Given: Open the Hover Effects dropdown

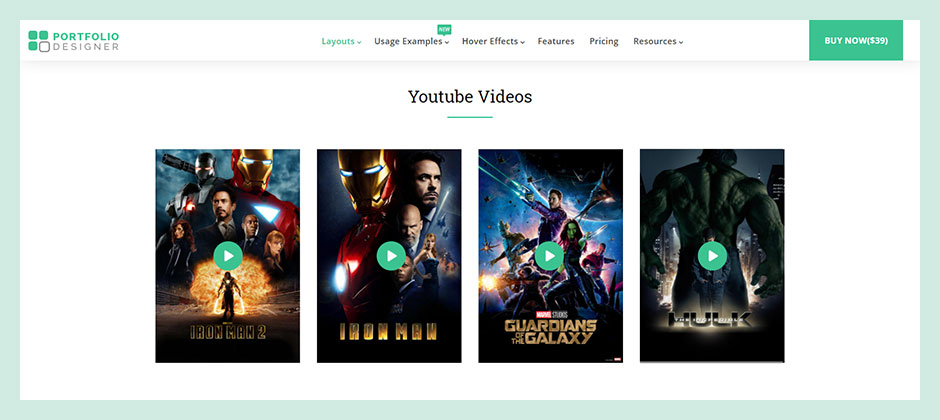Looking at the screenshot, I should click(493, 41).
